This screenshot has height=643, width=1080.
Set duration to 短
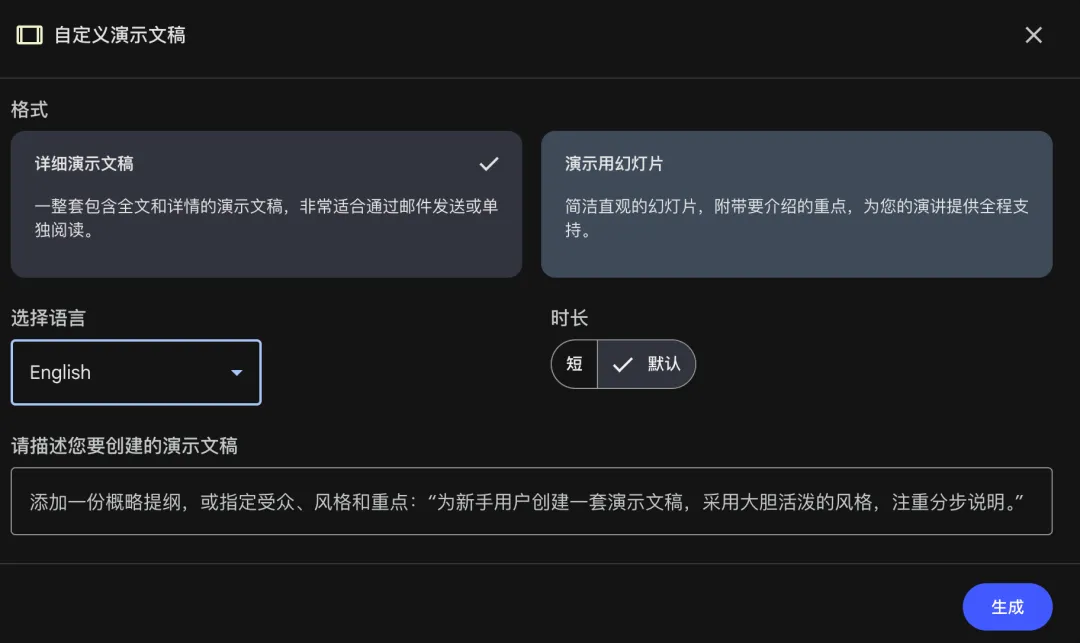coord(574,364)
